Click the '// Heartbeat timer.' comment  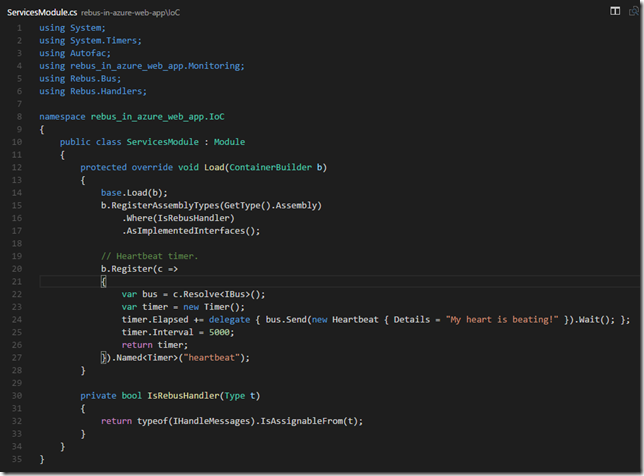(x=150, y=256)
